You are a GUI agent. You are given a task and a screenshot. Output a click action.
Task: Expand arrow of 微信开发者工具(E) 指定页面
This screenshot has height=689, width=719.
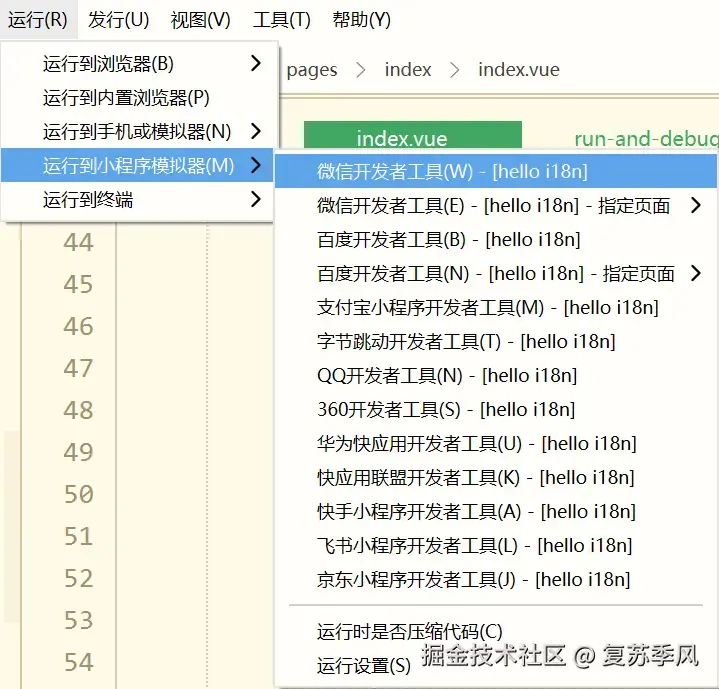pos(696,205)
